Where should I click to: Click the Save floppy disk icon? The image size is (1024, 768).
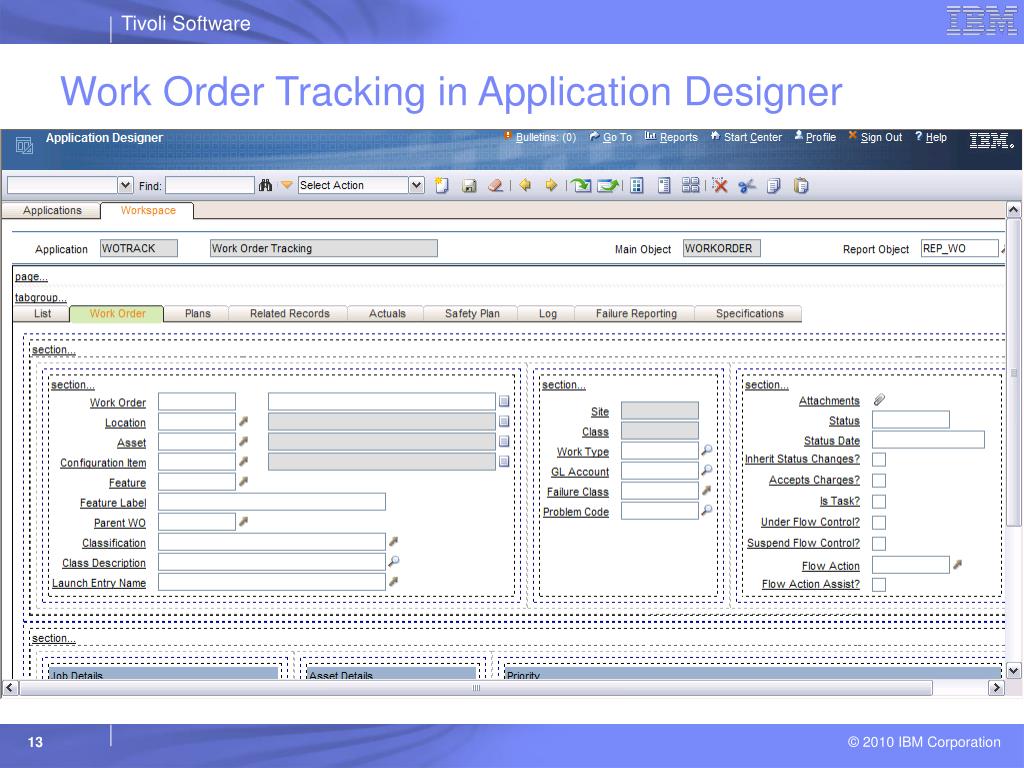click(469, 186)
